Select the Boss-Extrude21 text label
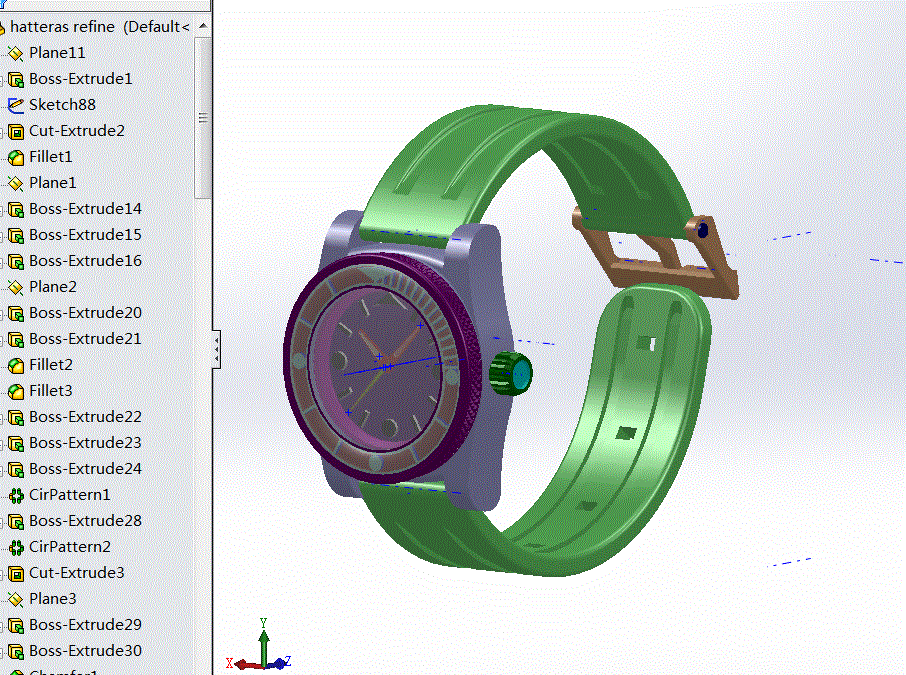 click(85, 339)
